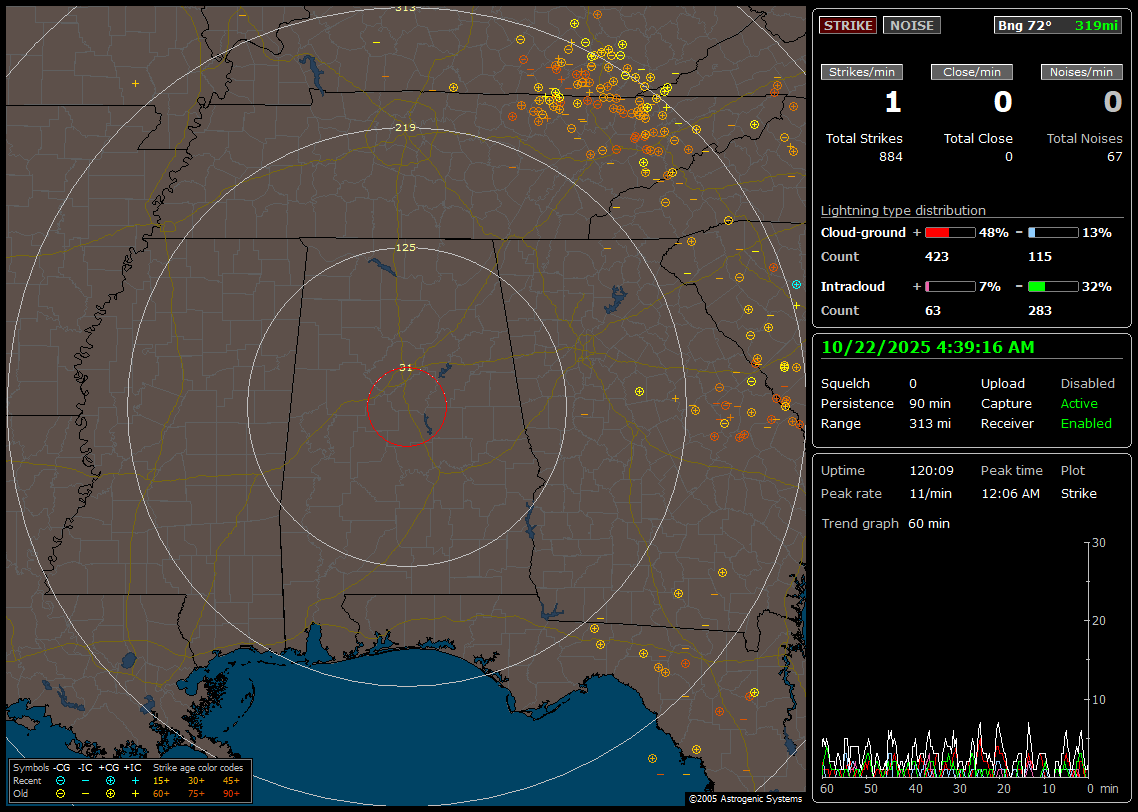Screen dimensions: 1138x812
Task: Click the Receiver Enabled status
Action: click(1085, 424)
